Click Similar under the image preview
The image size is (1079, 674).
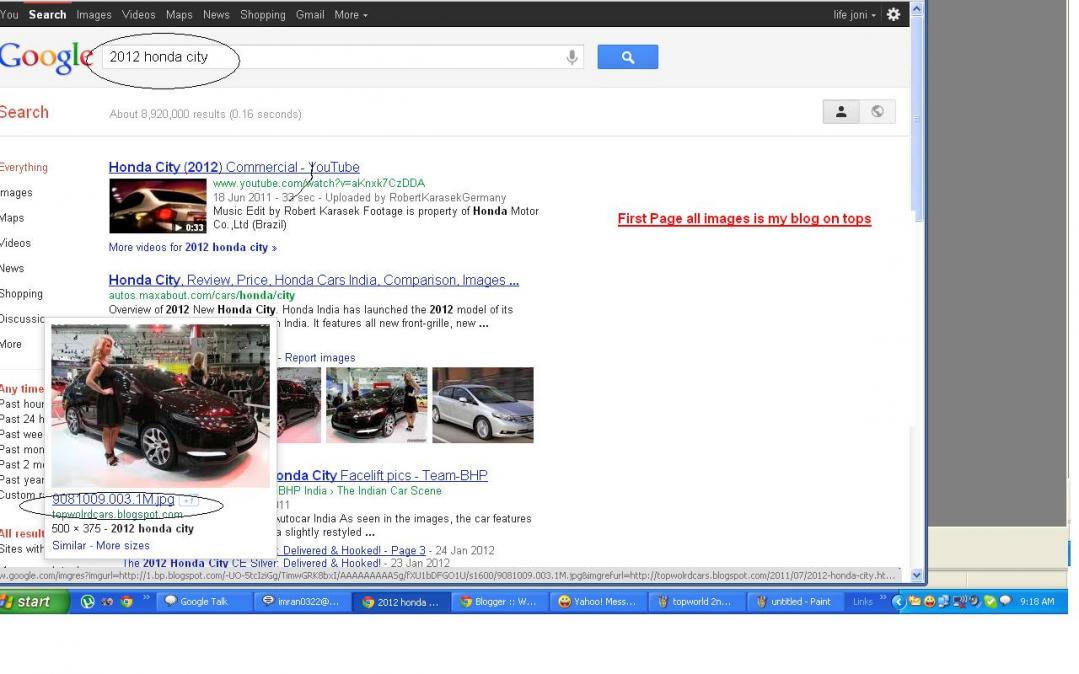click(70, 545)
